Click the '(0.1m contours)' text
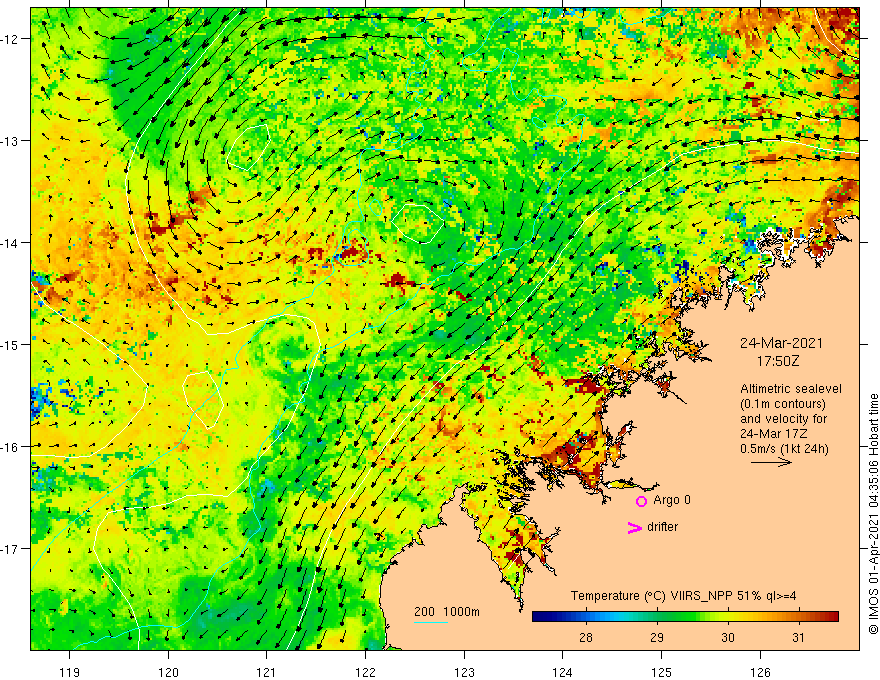The width and height of the screenshot is (880, 680). click(783, 404)
